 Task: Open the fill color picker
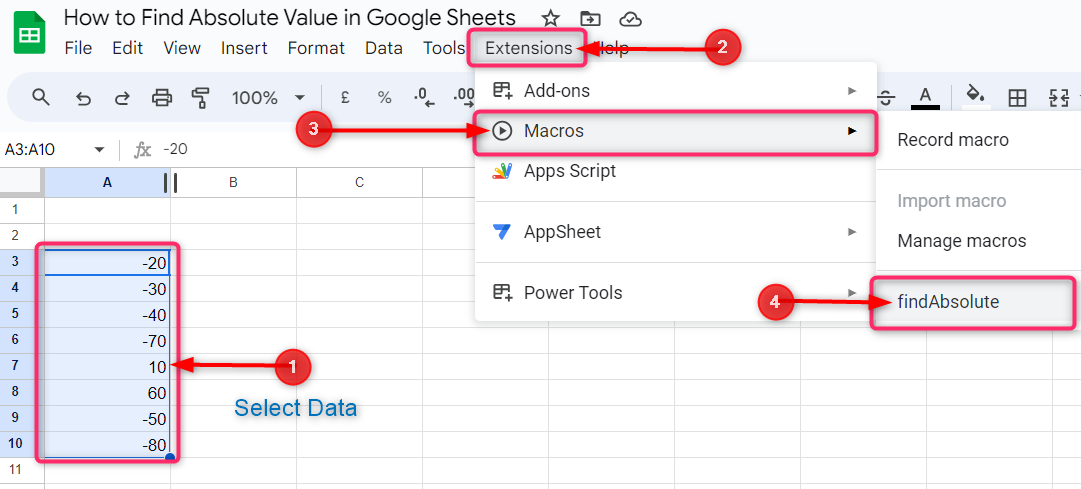click(x=975, y=96)
